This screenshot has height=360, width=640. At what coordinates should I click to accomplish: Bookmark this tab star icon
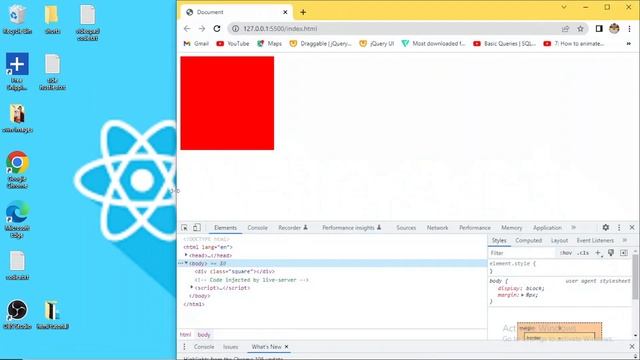click(580, 29)
